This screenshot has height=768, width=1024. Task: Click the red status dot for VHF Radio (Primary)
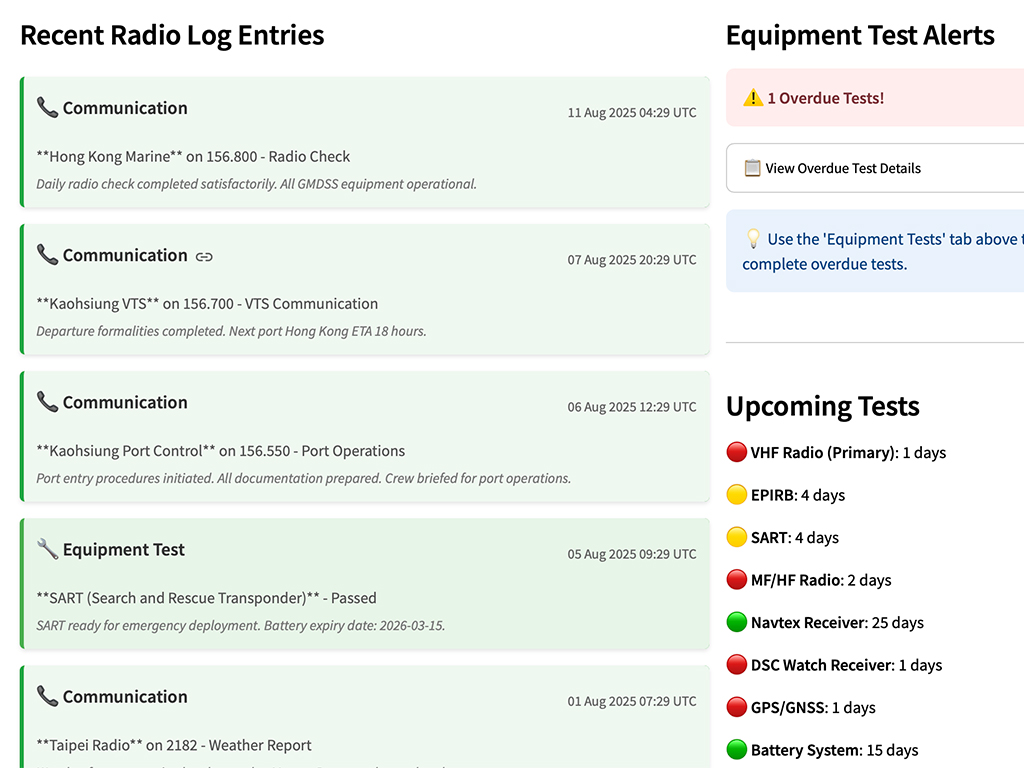[737, 452]
